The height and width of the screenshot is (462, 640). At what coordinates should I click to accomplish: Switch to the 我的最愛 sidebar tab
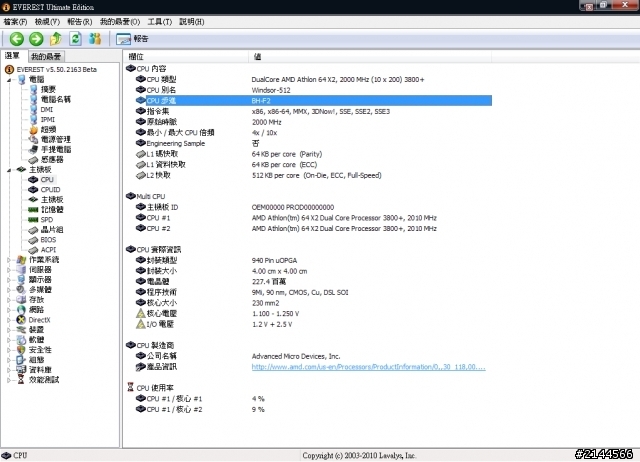pyautogui.click(x=46, y=56)
